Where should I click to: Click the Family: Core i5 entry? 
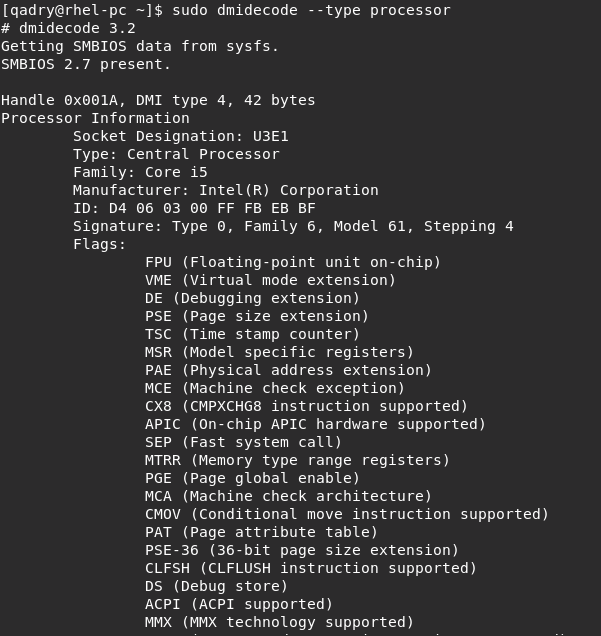(x=140, y=172)
